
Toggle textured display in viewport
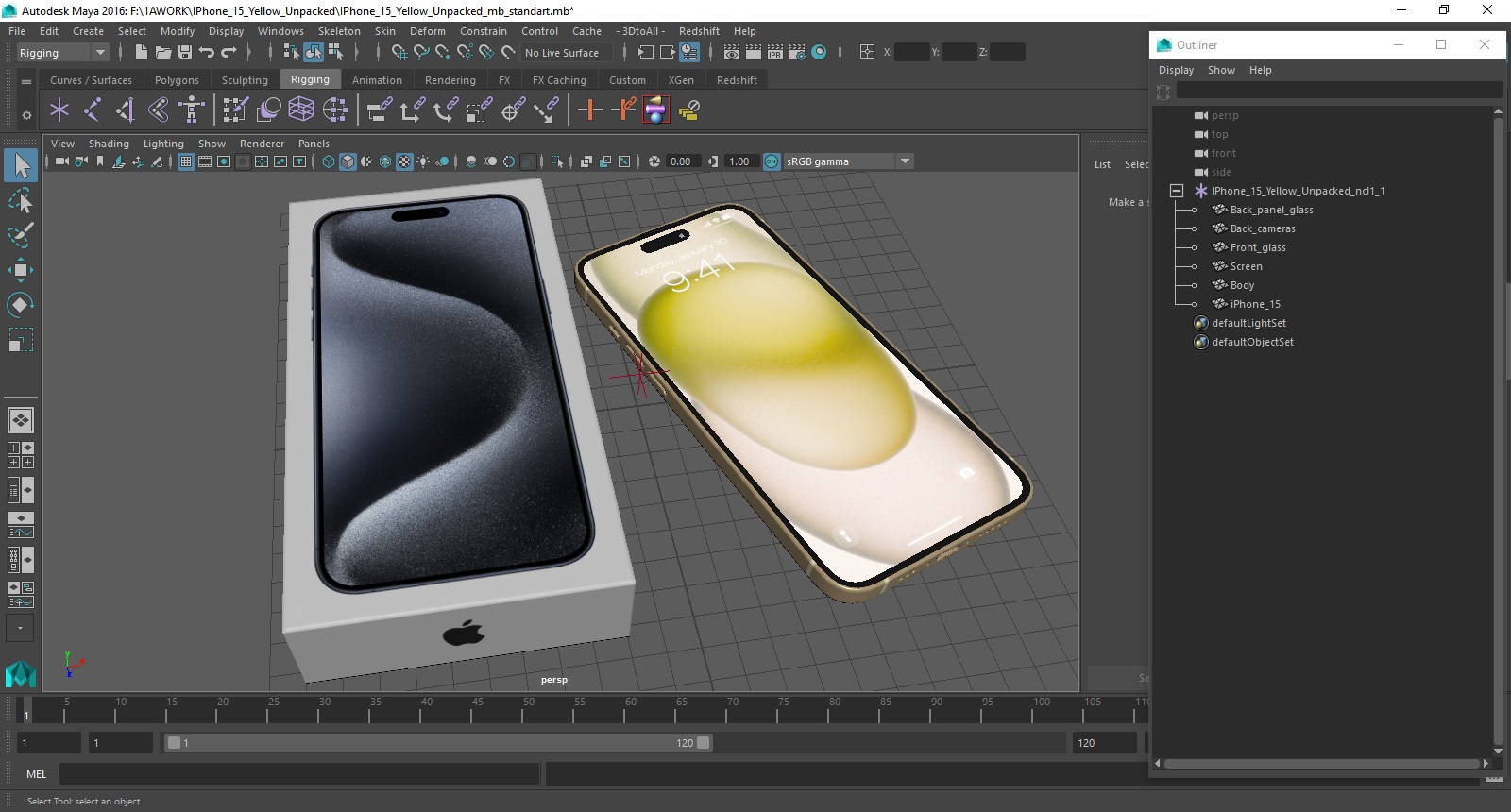404,161
